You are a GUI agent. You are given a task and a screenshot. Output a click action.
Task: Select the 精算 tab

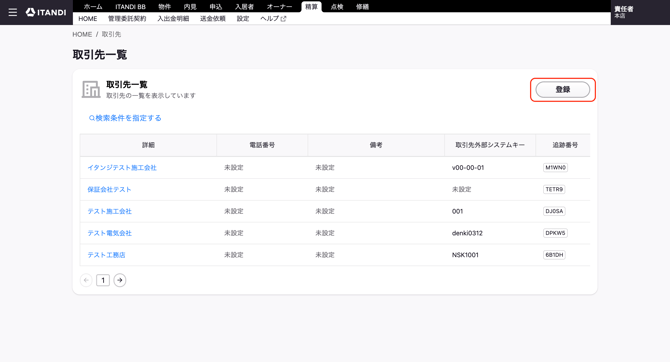click(311, 6)
